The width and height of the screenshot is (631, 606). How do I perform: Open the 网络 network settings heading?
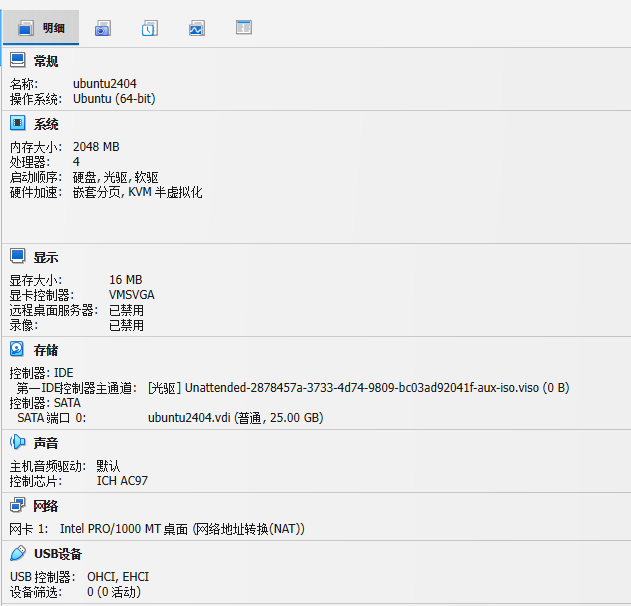(x=46, y=506)
